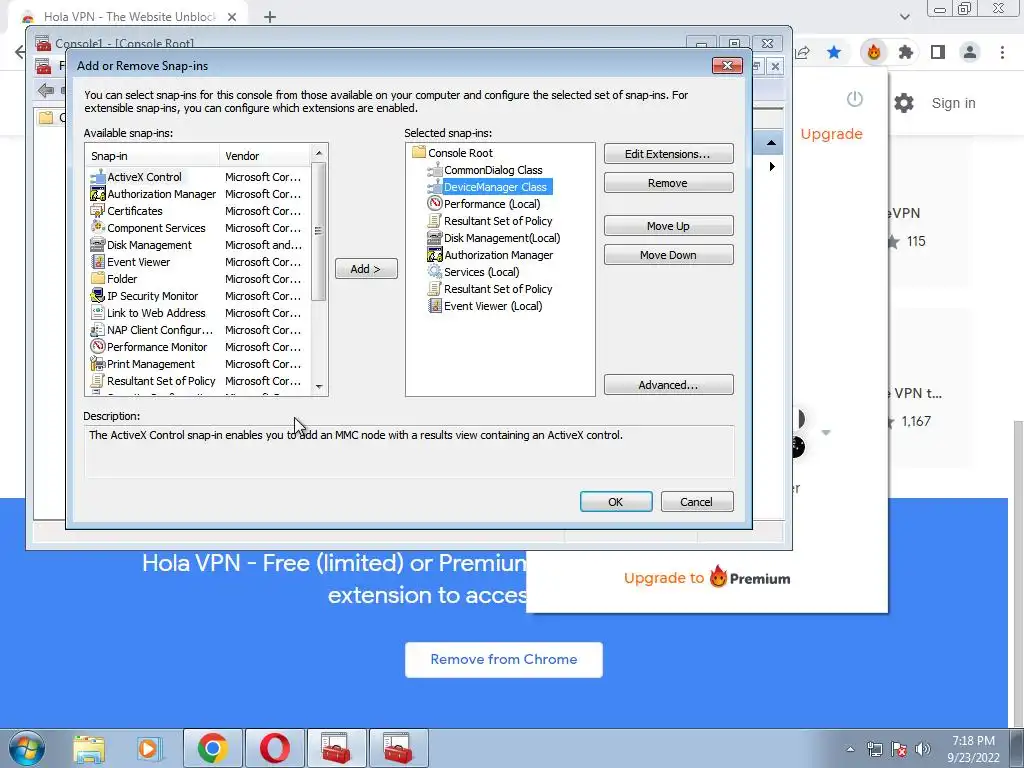
Task: Close the Add or Remove Snap-ins dialog
Action: pyautogui.click(x=727, y=65)
